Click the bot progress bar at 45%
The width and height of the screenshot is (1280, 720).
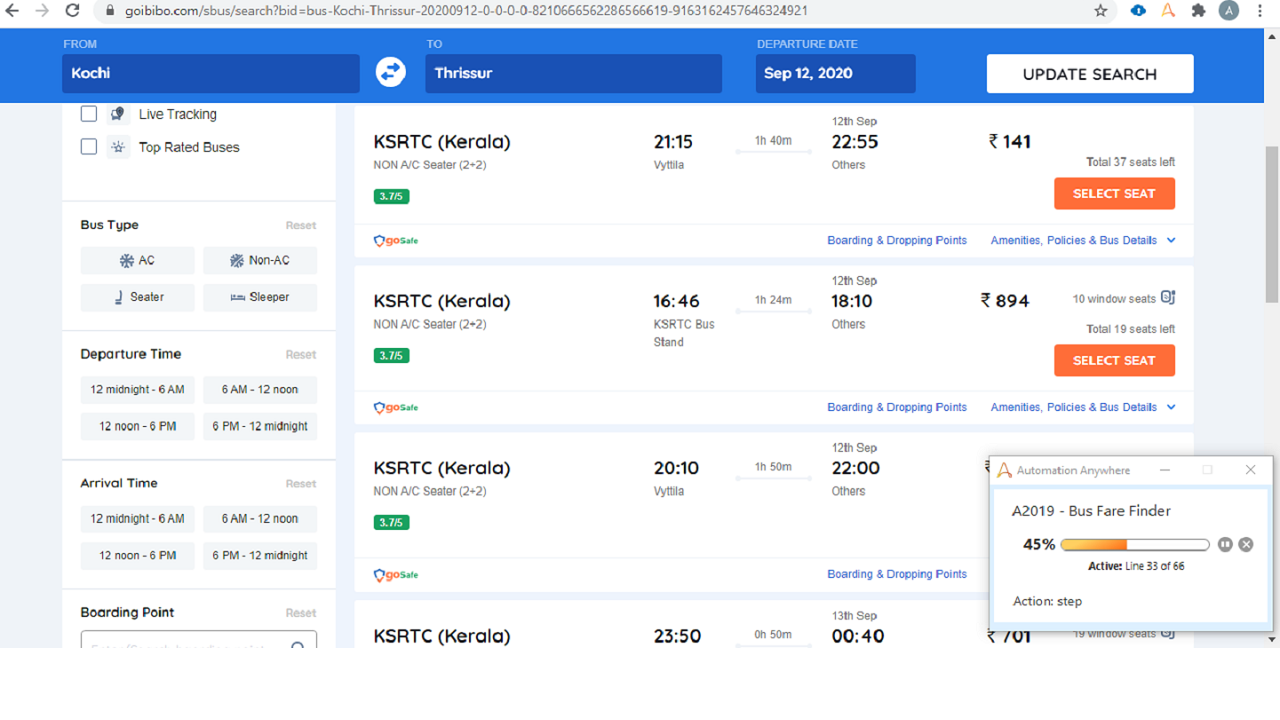tap(1134, 545)
